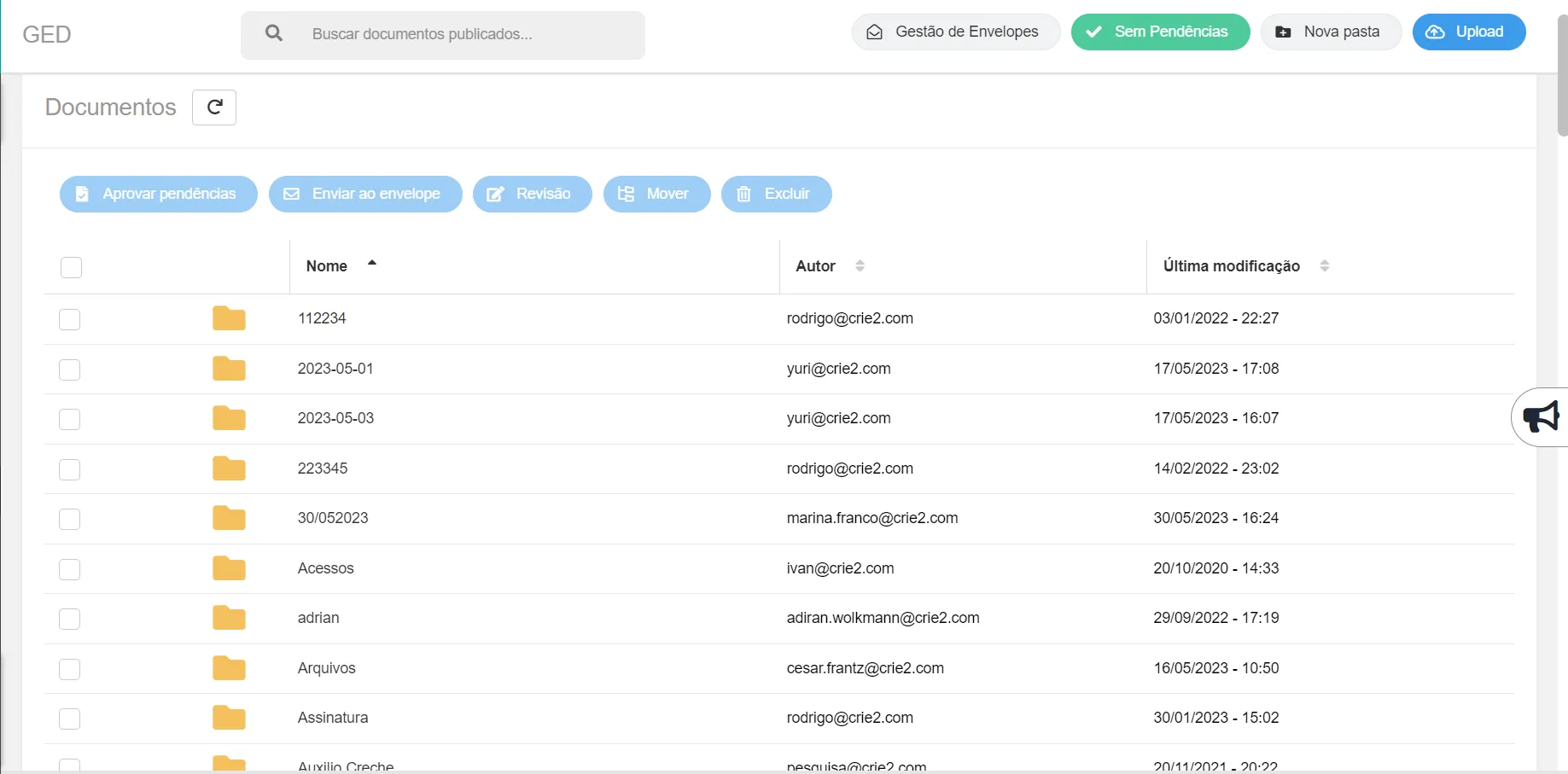Click the GED logo text

(x=47, y=34)
